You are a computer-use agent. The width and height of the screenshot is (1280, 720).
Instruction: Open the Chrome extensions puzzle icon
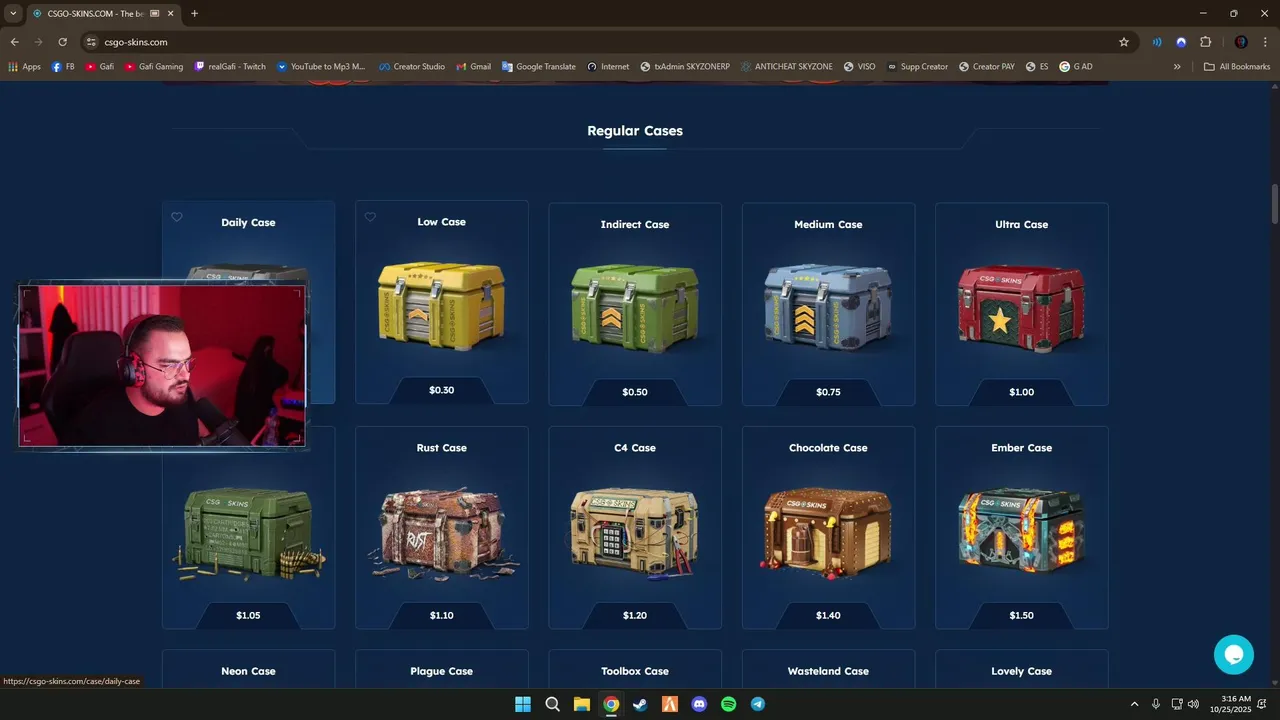1205,42
